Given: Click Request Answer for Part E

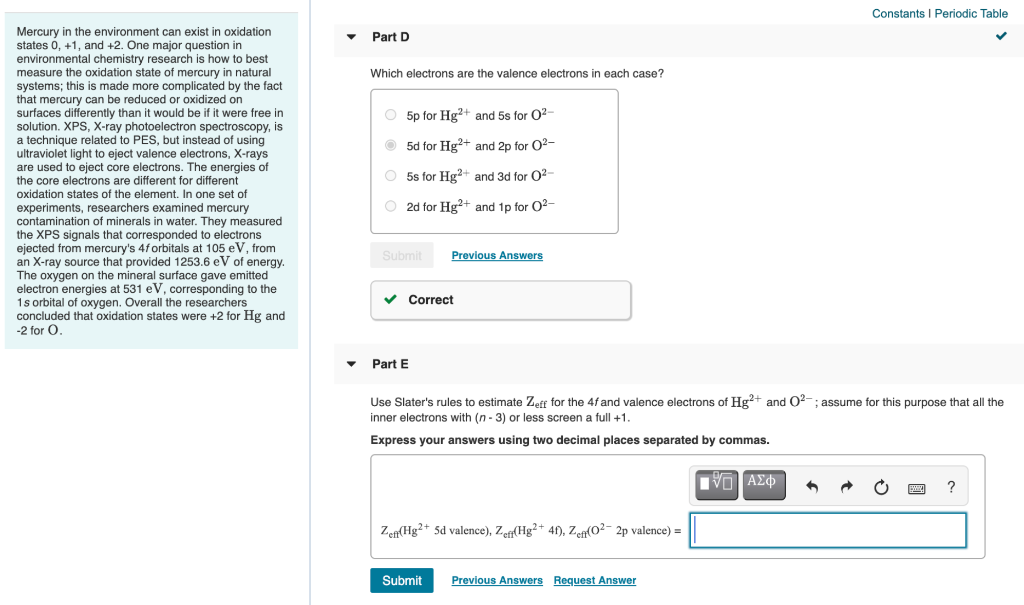Looking at the screenshot, I should pos(597,580).
